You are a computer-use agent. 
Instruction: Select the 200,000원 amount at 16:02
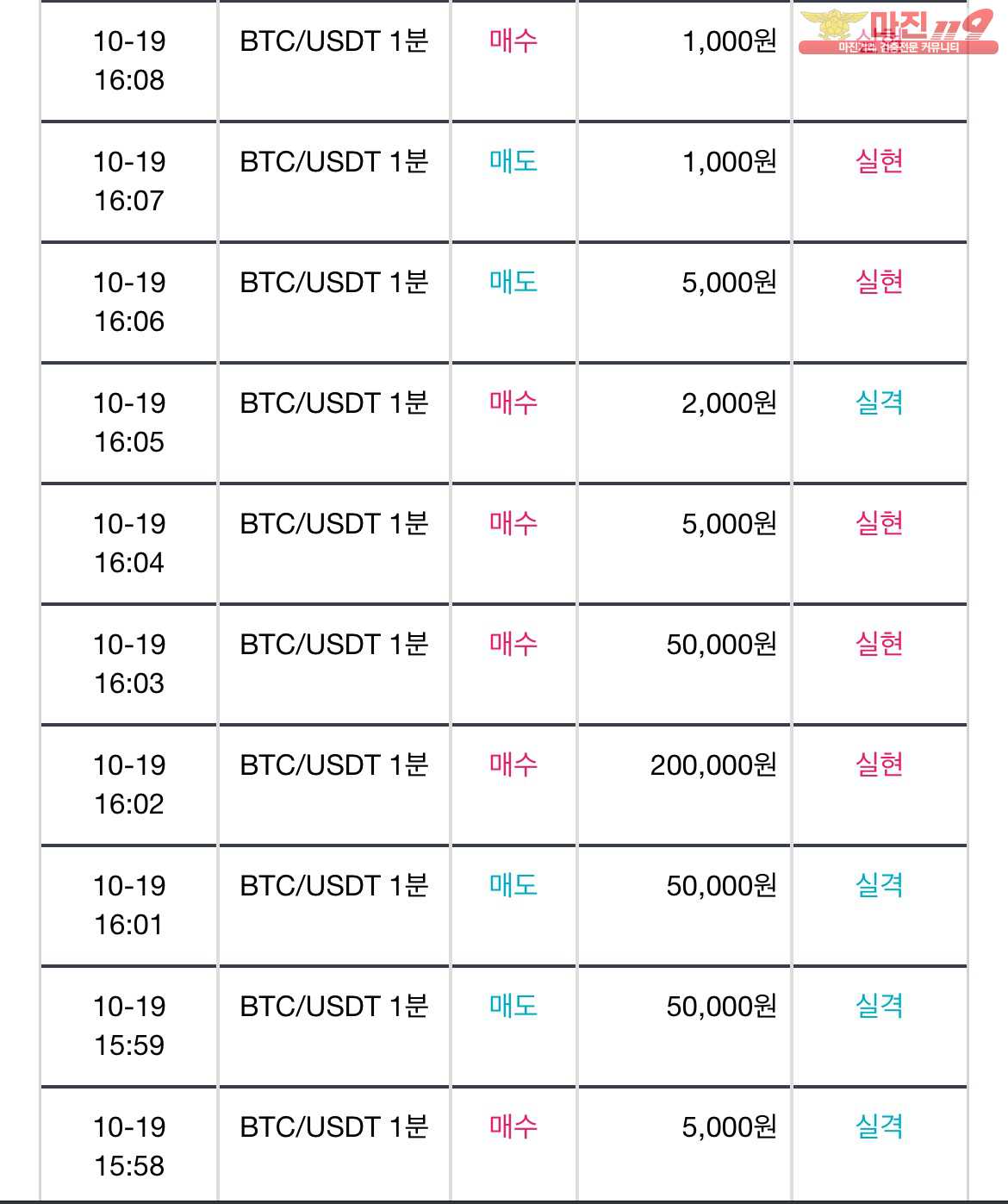714,765
